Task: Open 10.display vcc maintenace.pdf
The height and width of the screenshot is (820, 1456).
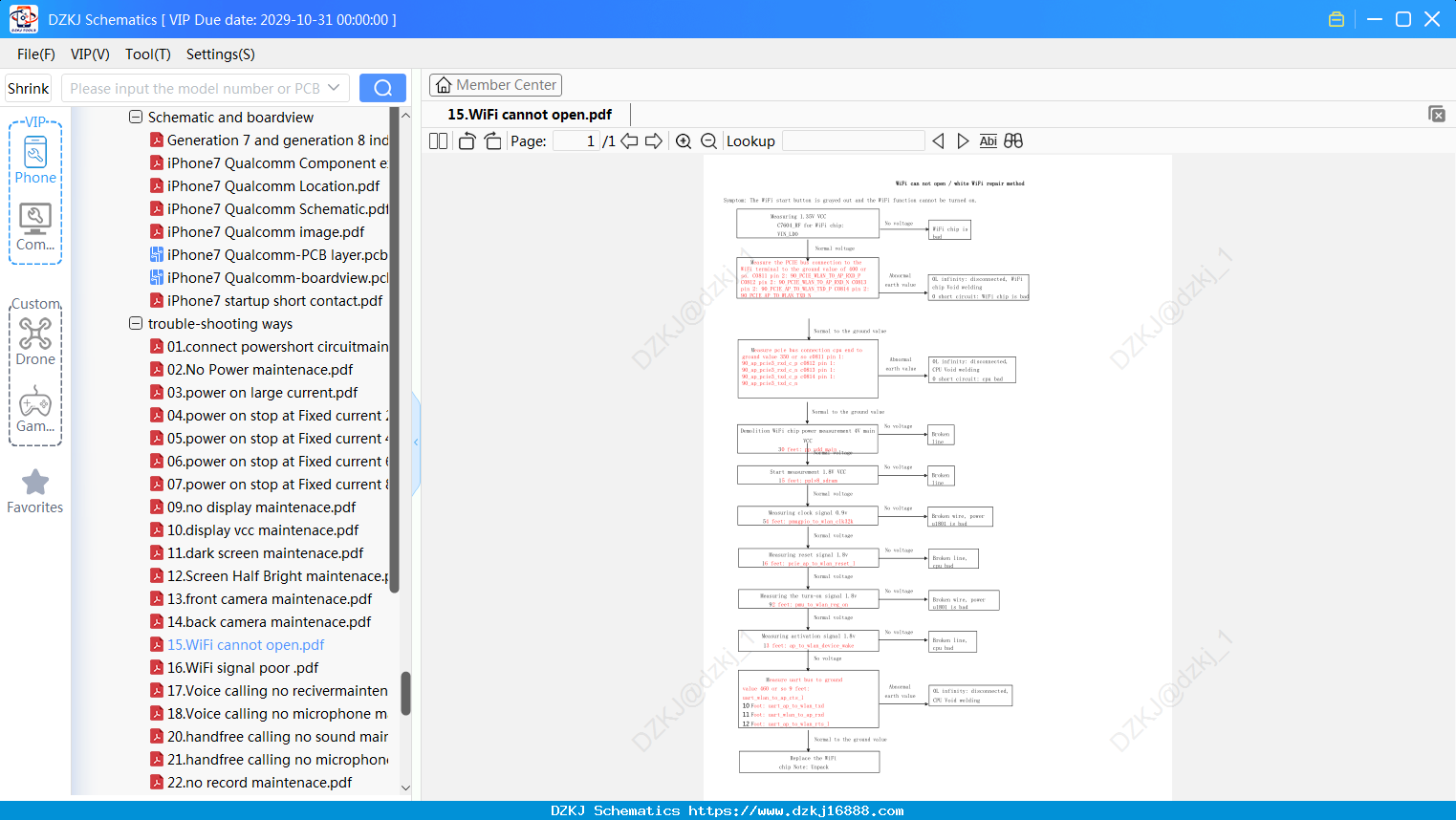Action: pos(254,530)
